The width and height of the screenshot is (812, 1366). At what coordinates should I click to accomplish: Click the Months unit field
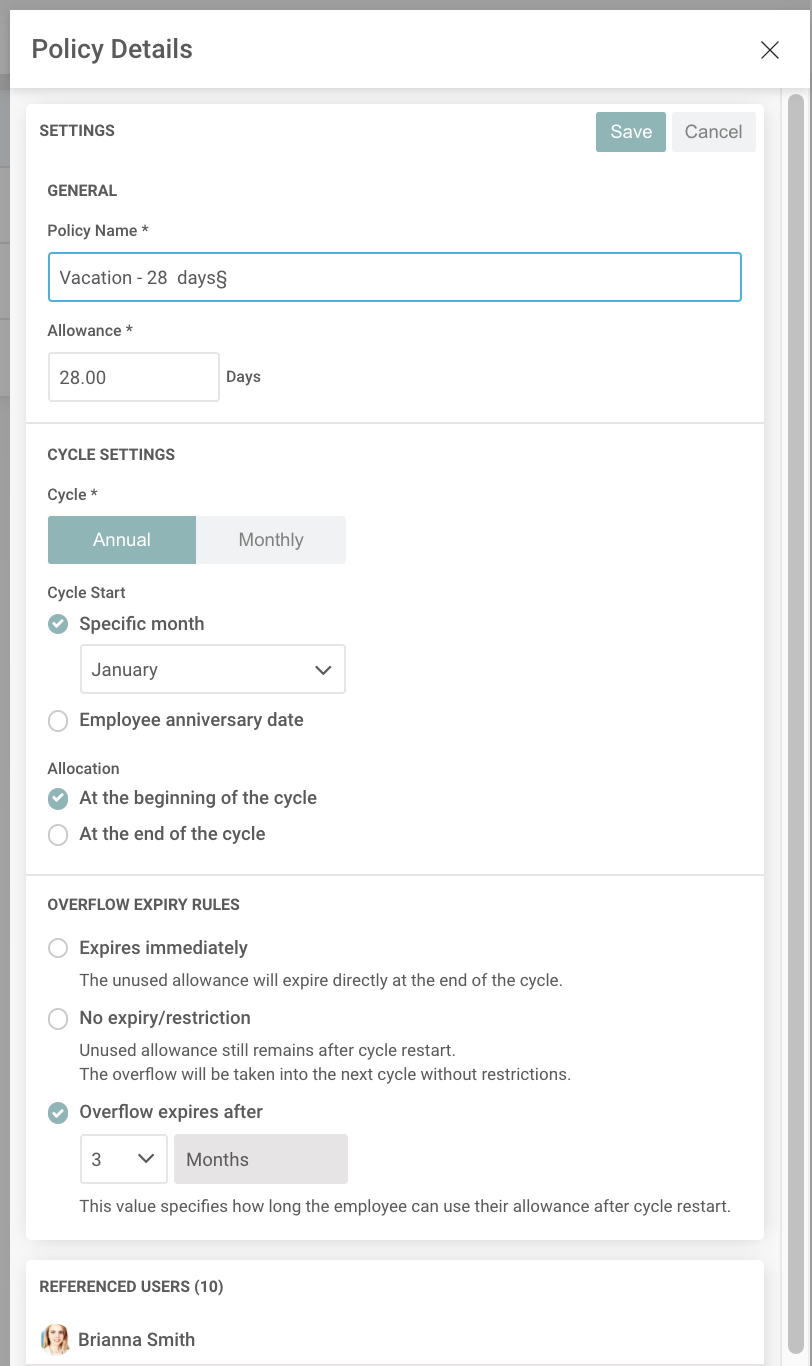click(x=261, y=1160)
